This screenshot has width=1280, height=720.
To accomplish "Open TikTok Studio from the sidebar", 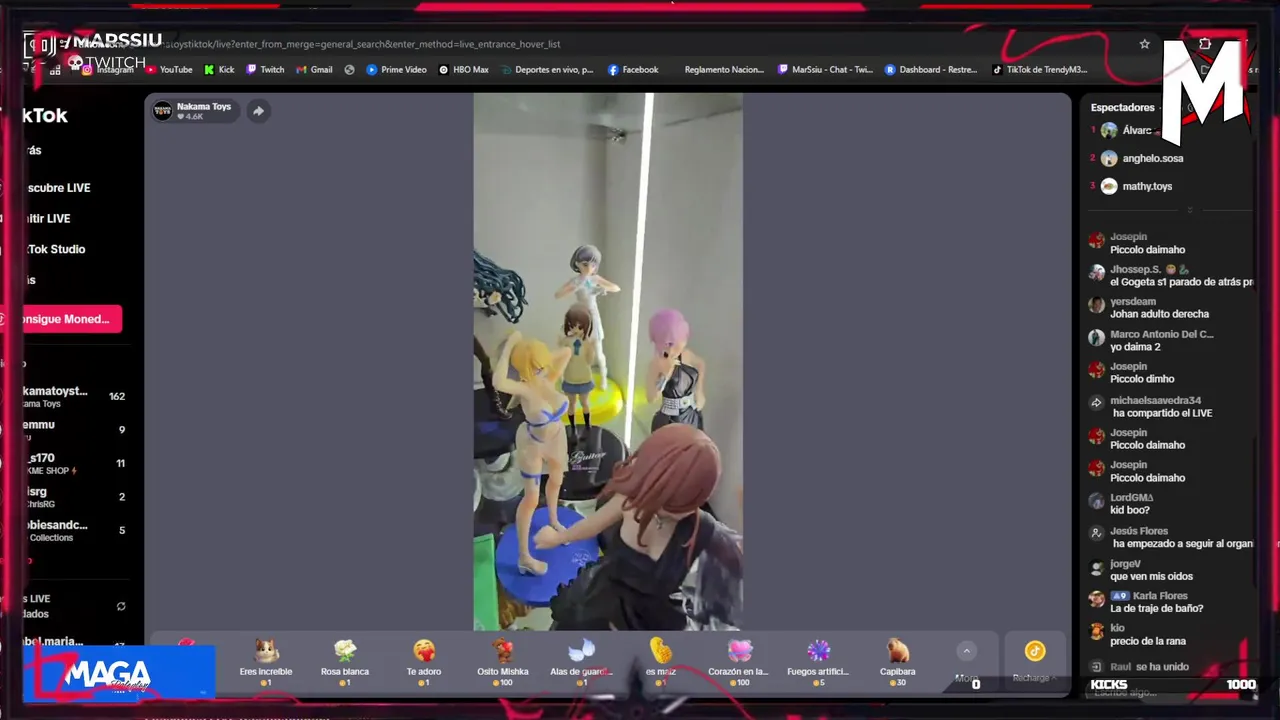I will point(56,249).
